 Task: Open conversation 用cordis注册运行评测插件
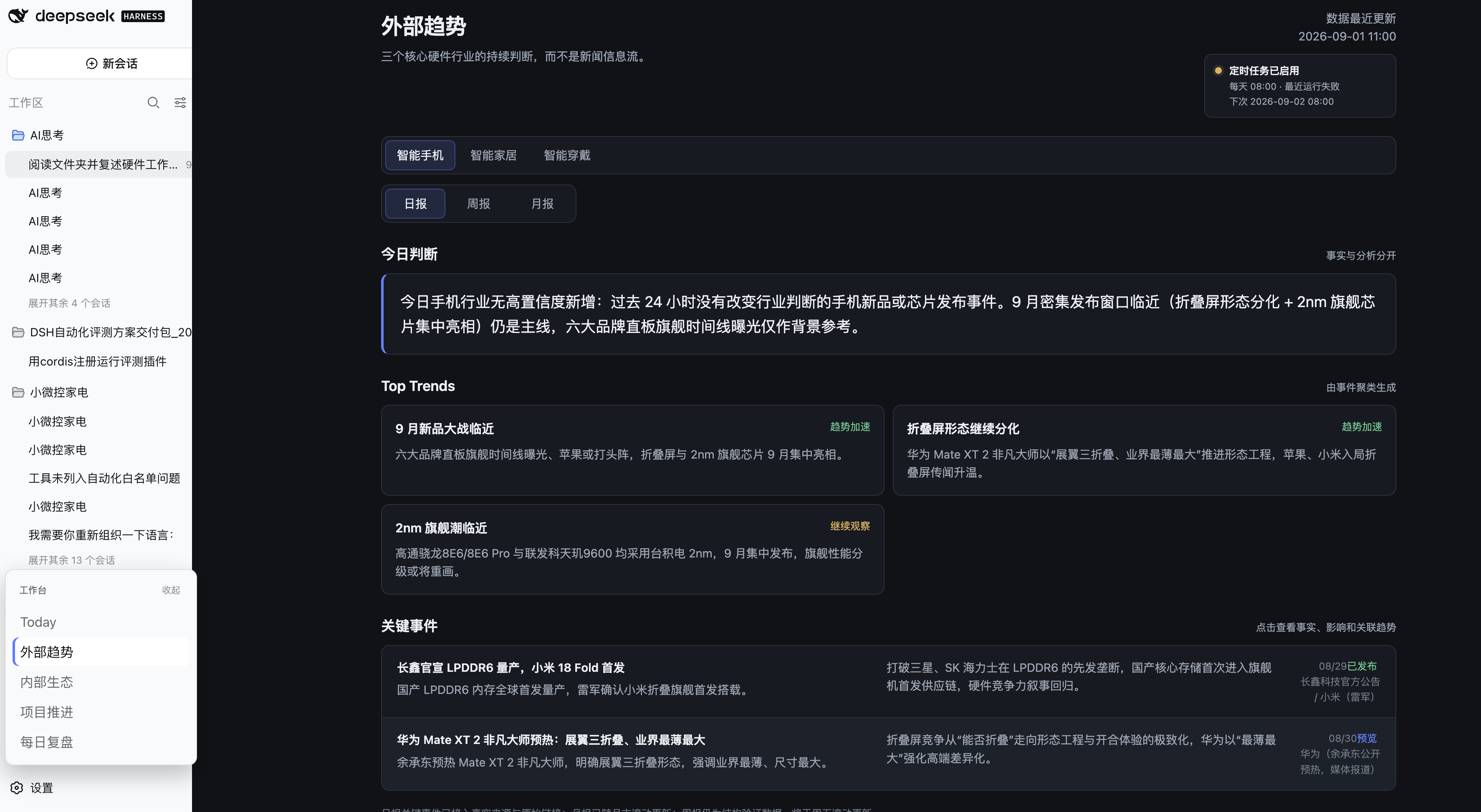click(97, 361)
